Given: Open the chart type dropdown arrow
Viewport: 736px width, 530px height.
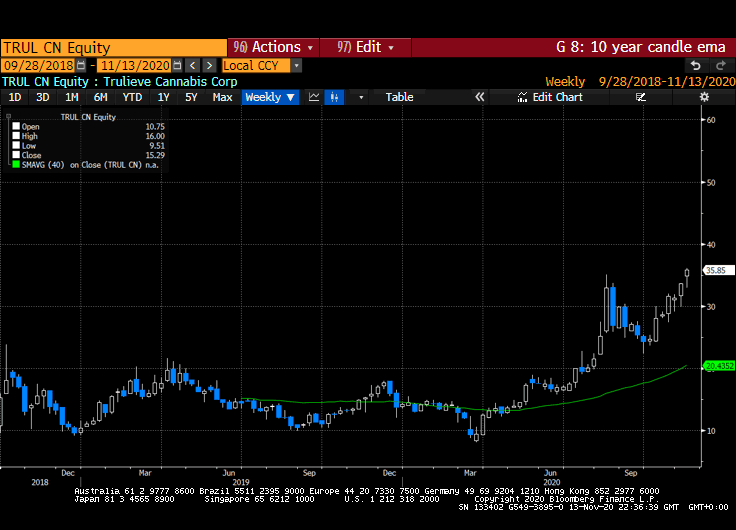Looking at the screenshot, I should point(361,97).
